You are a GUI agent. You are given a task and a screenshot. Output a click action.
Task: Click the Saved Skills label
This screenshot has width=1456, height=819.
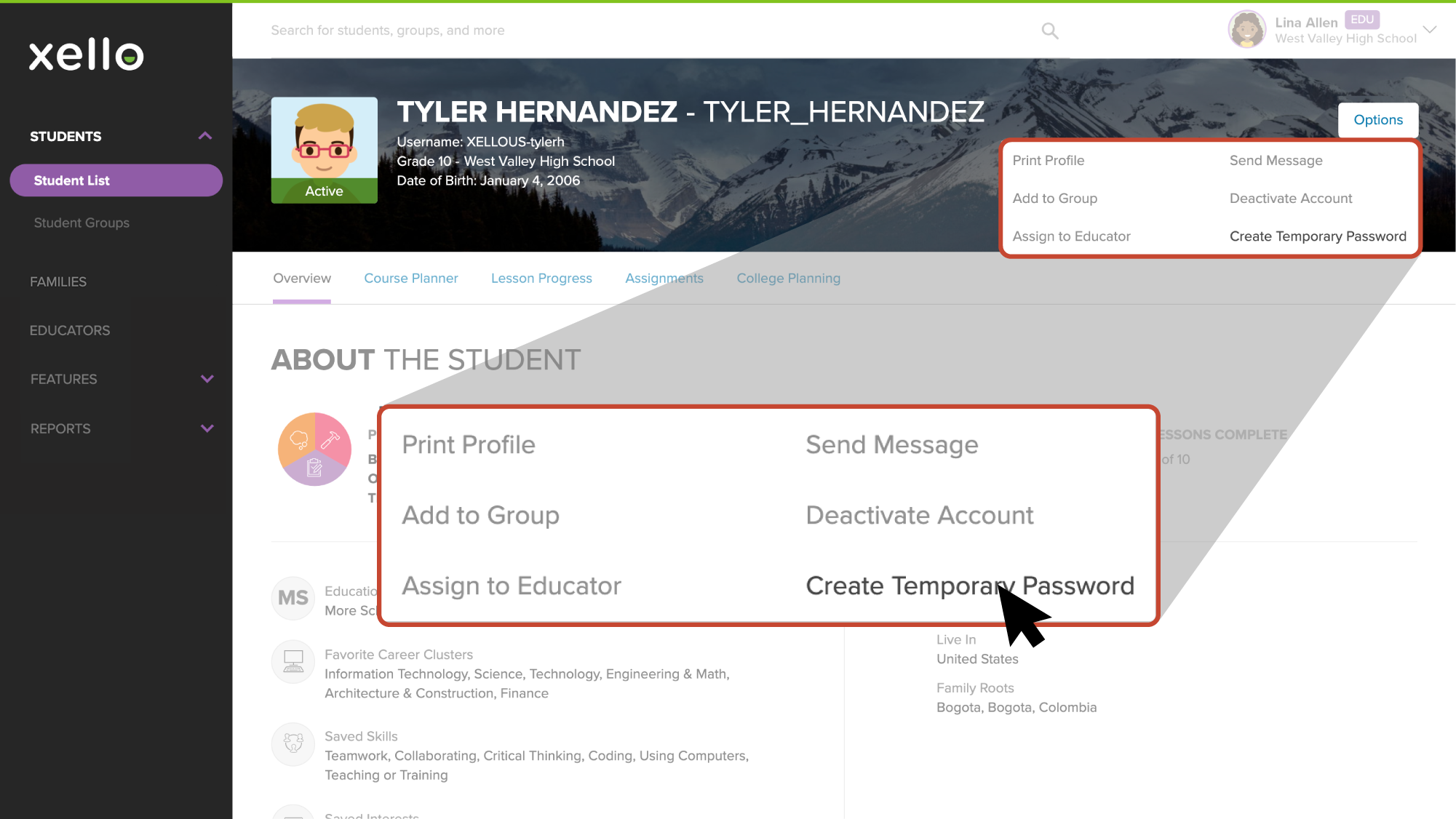point(361,736)
